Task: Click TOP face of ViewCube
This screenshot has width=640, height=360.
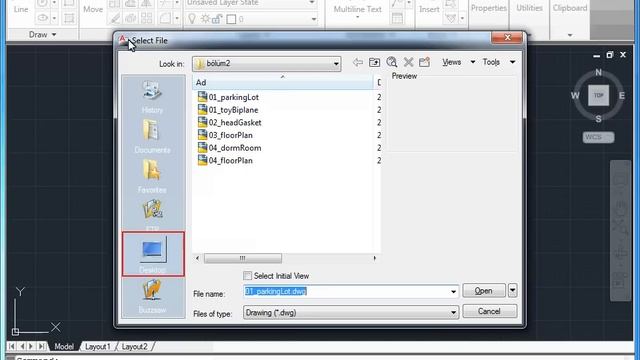Action: point(598,95)
